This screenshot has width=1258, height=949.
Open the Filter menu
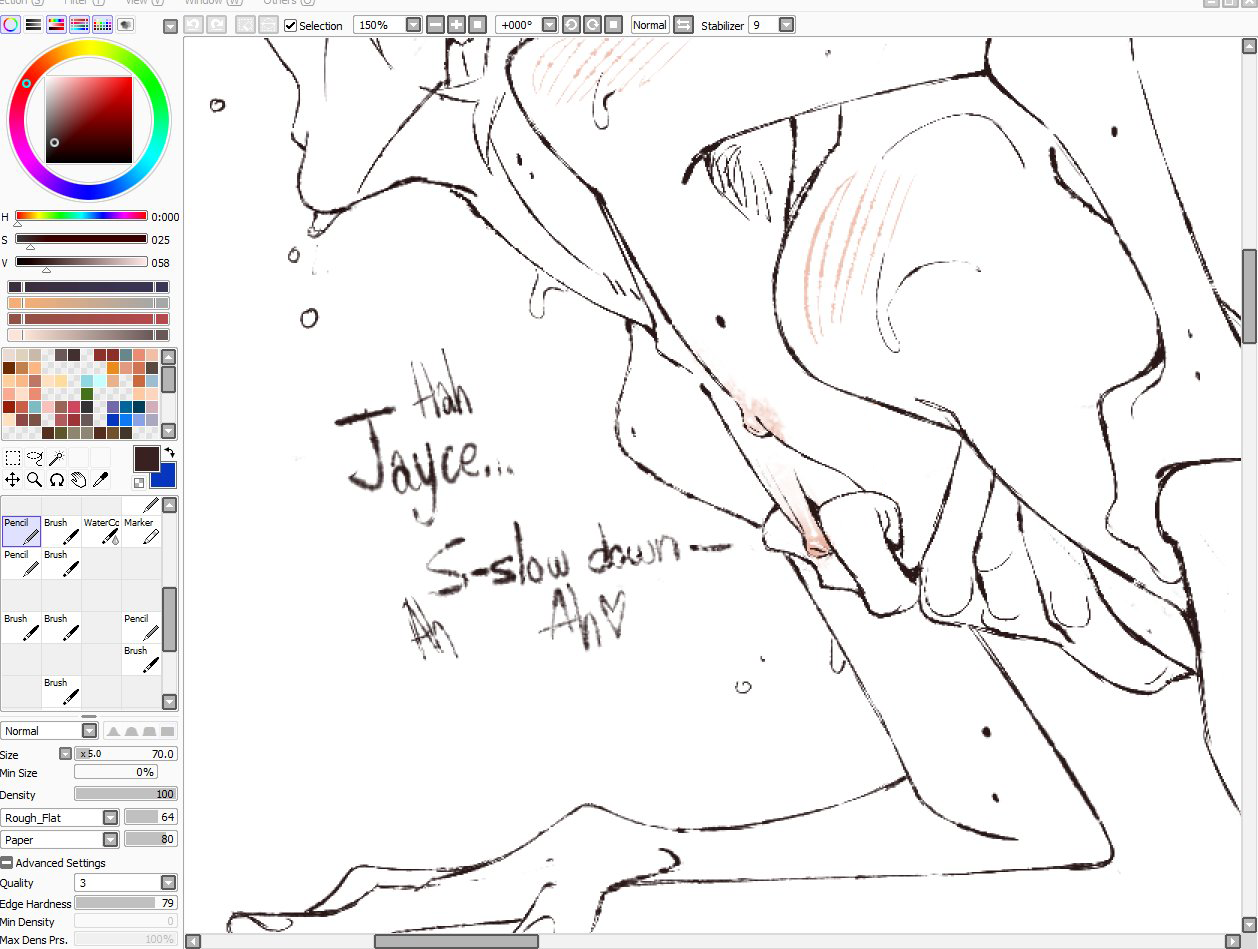click(x=84, y=3)
